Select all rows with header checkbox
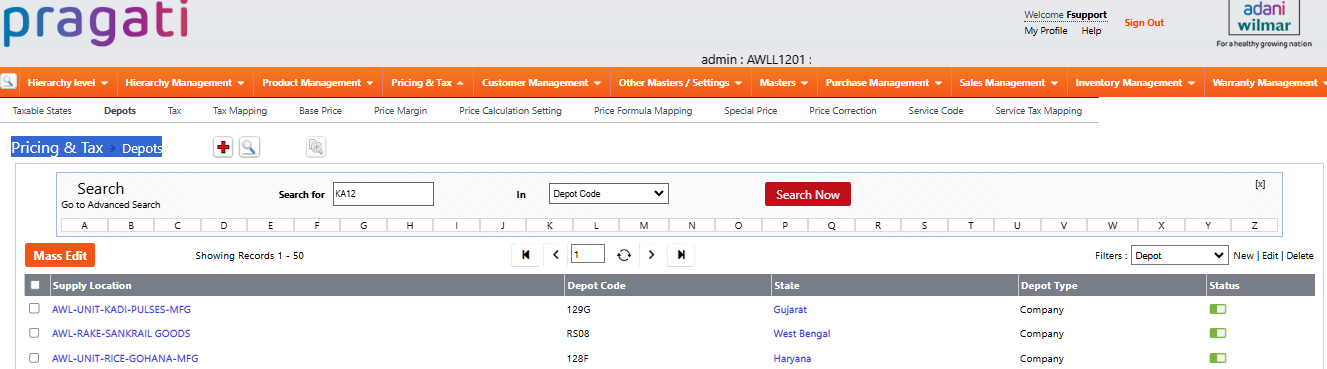The width and height of the screenshot is (1327, 369). click(x=35, y=285)
